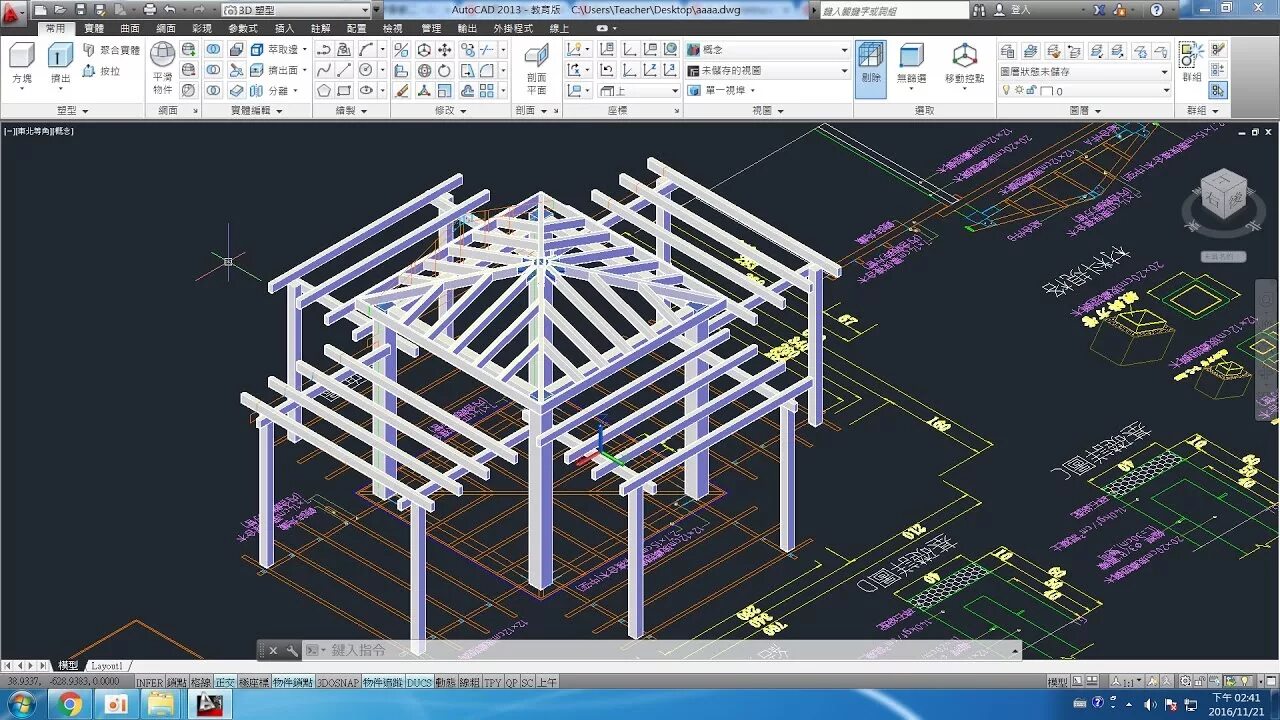Image resolution: width=1280 pixels, height=720 pixels.
Task: Click the 群組 (Group) tool
Action: pyautogui.click(x=1192, y=63)
